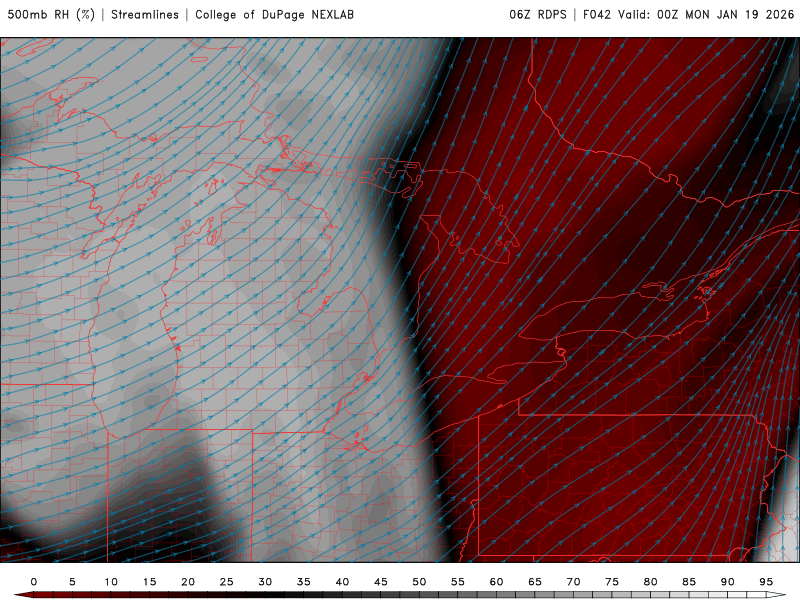800x600 pixels.
Task: Pick the colorbar value "70"
Action: tap(573, 582)
